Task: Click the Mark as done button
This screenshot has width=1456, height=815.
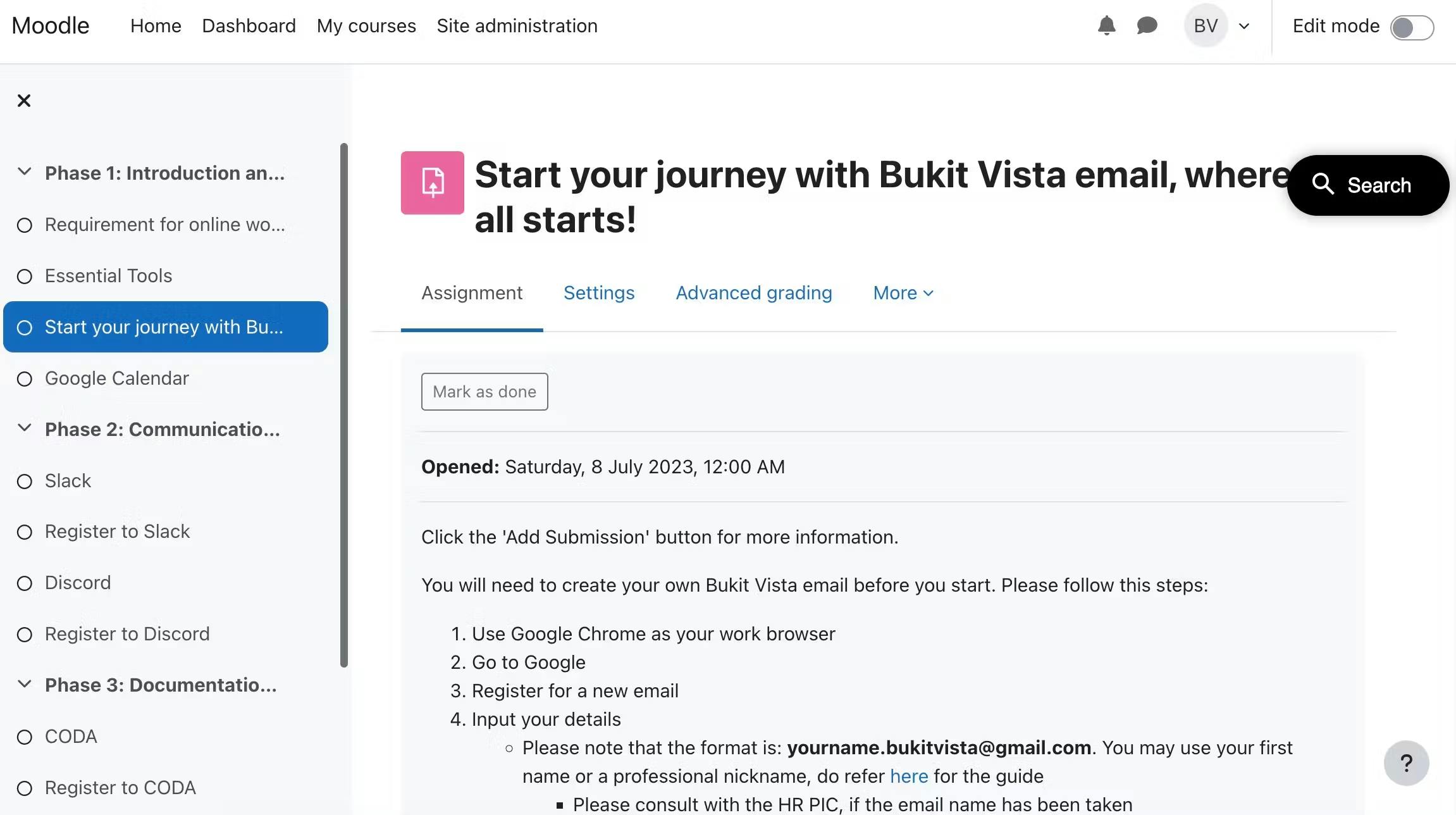Action: tap(484, 392)
